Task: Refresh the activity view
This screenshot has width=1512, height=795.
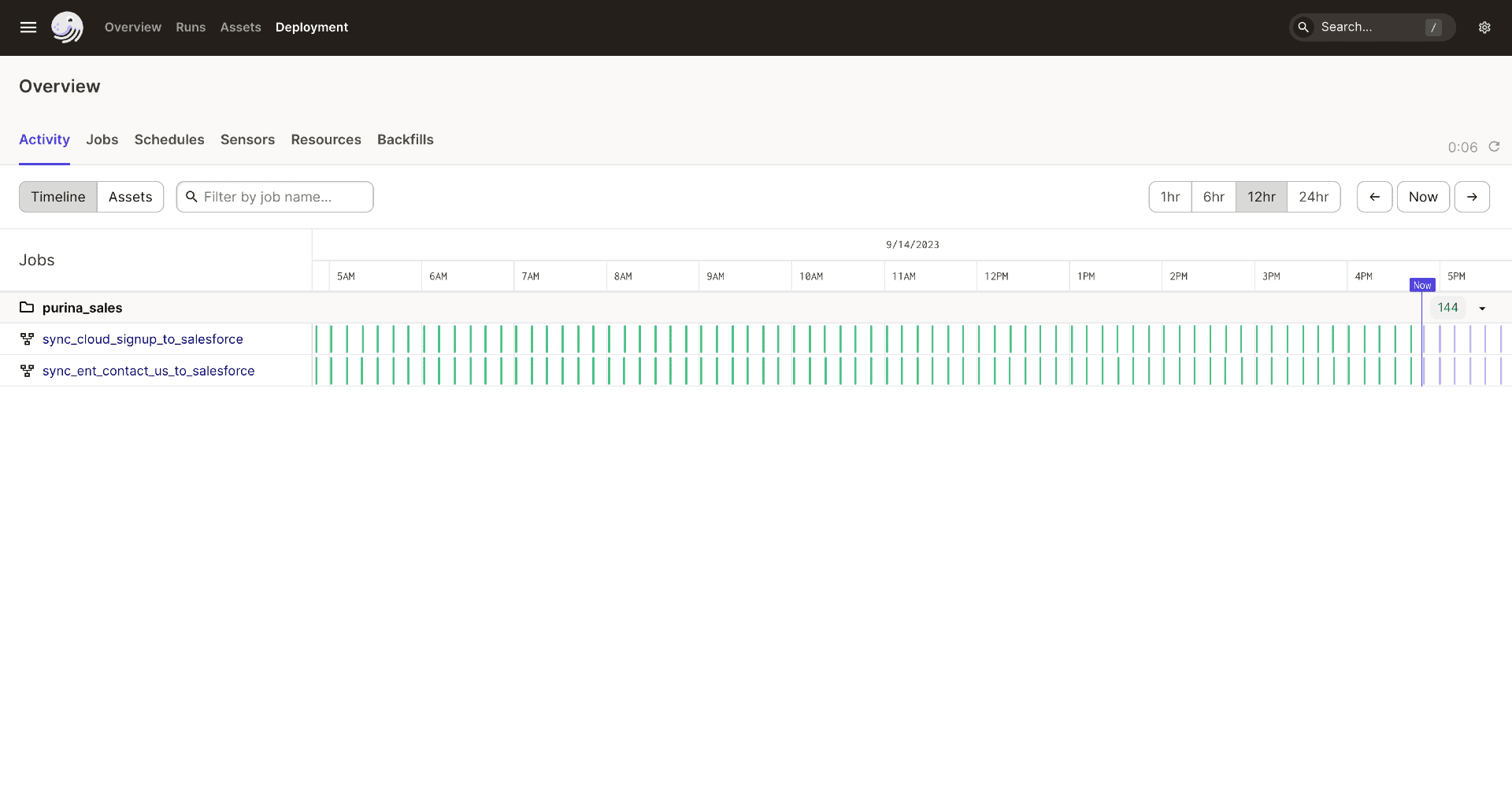Action: (x=1494, y=146)
